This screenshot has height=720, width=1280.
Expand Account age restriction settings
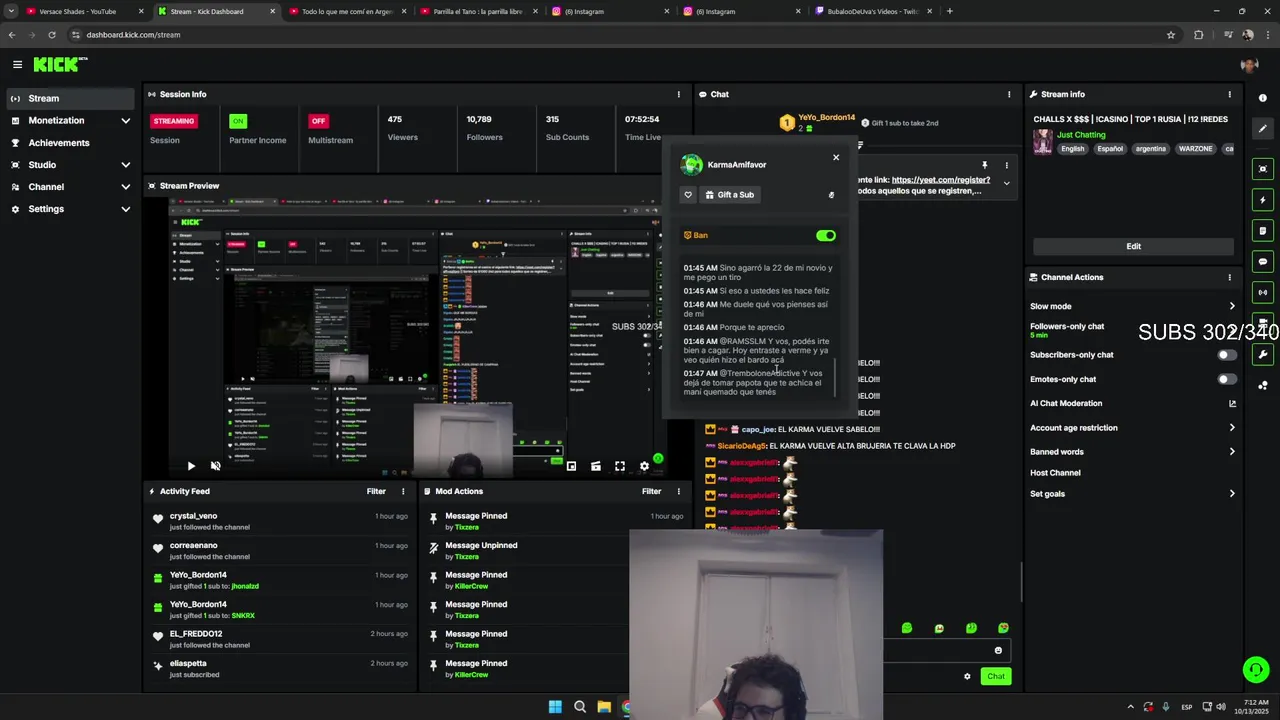(x=1133, y=428)
